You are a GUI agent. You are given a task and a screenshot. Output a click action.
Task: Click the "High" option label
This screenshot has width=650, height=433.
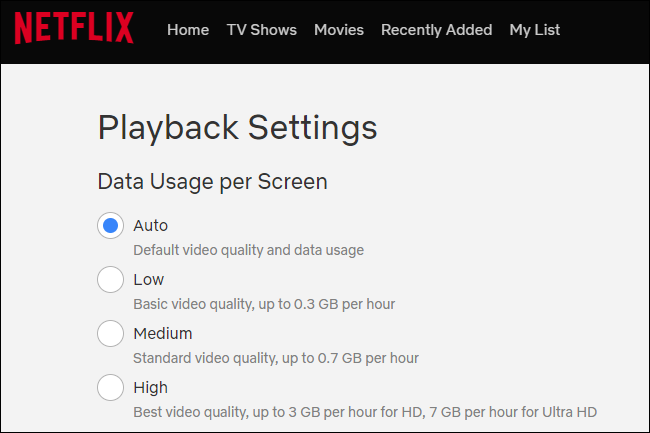point(150,388)
